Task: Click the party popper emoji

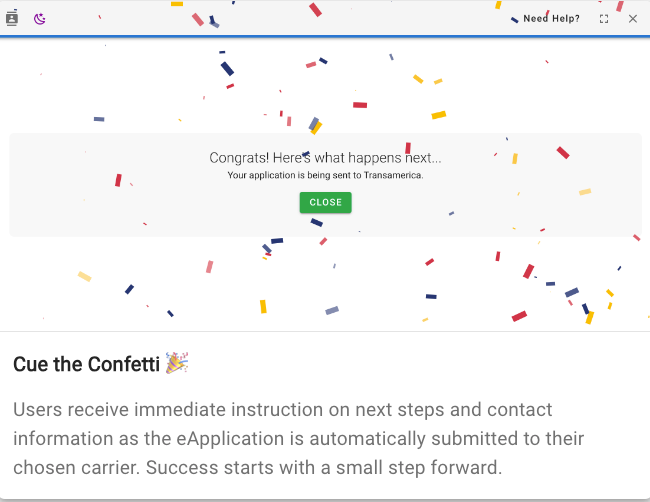Action: [177, 363]
